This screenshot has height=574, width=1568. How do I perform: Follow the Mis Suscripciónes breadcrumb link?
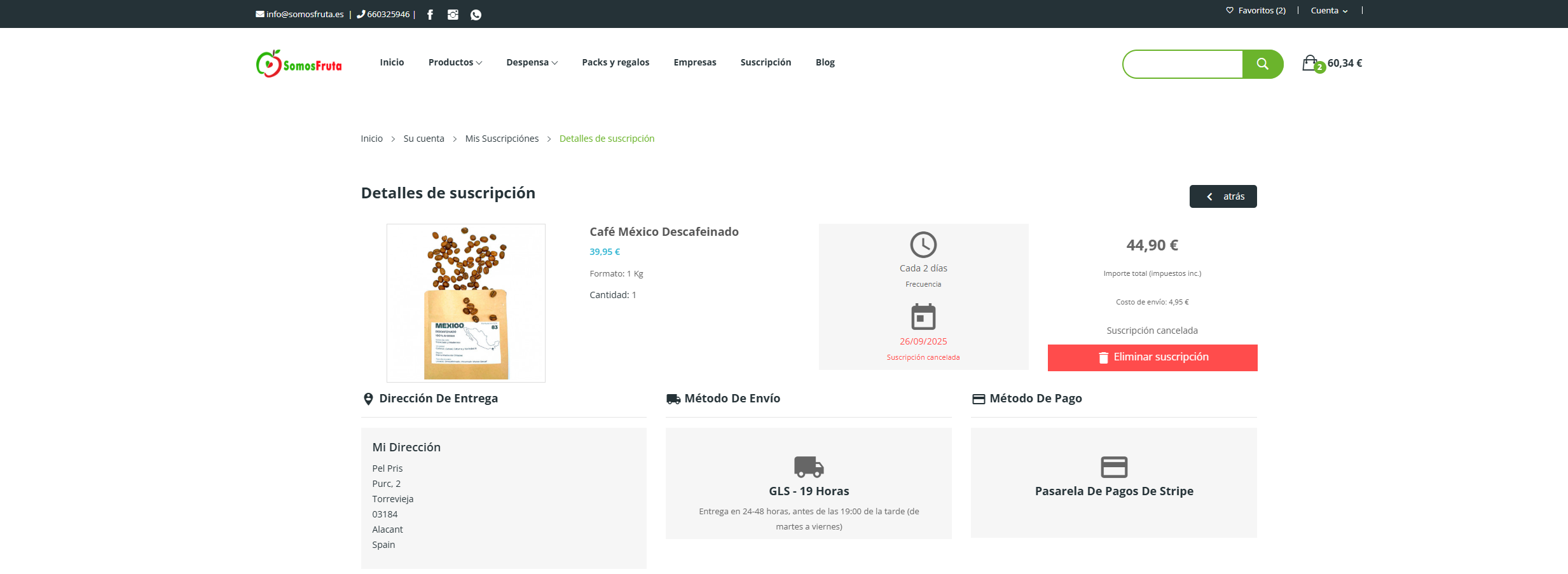click(502, 139)
